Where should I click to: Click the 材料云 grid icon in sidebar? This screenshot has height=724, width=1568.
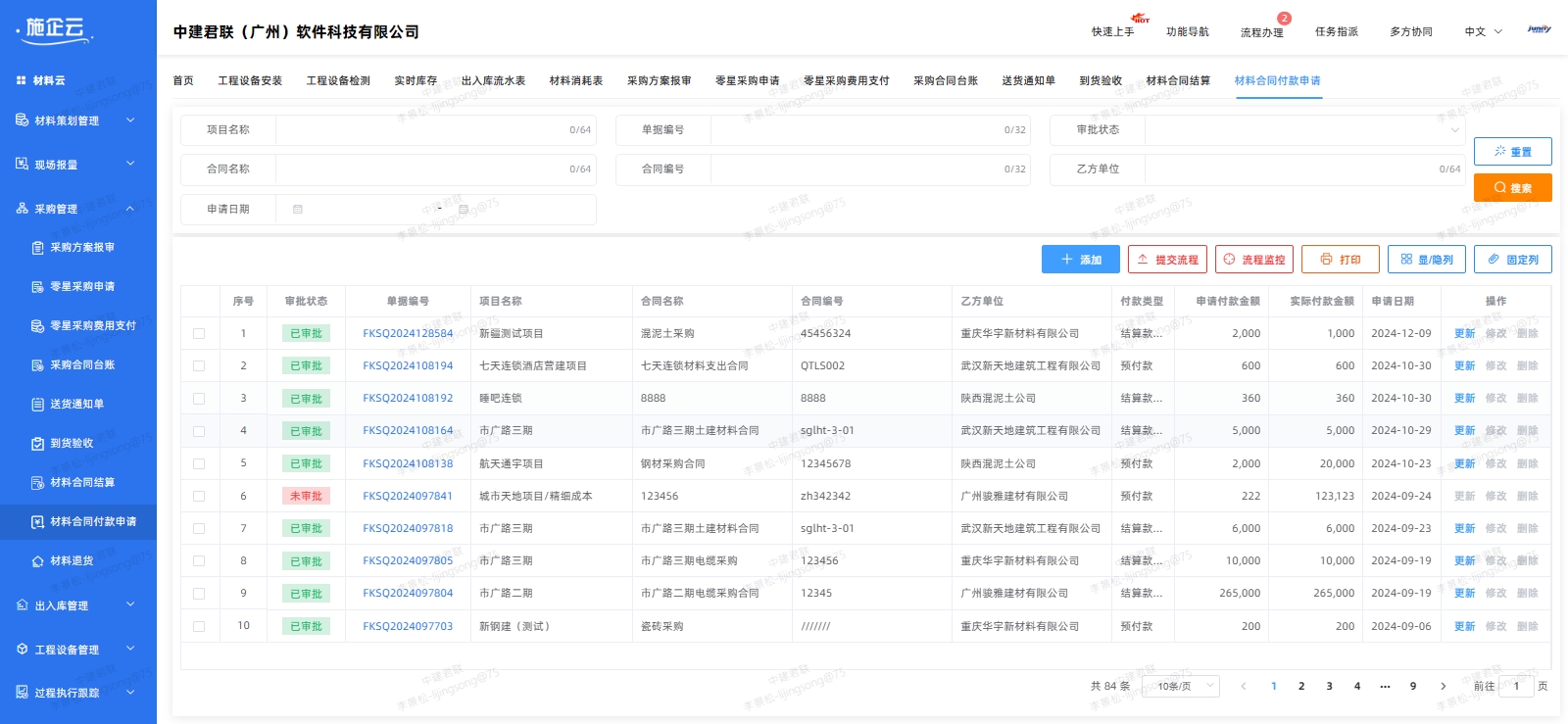coord(22,80)
